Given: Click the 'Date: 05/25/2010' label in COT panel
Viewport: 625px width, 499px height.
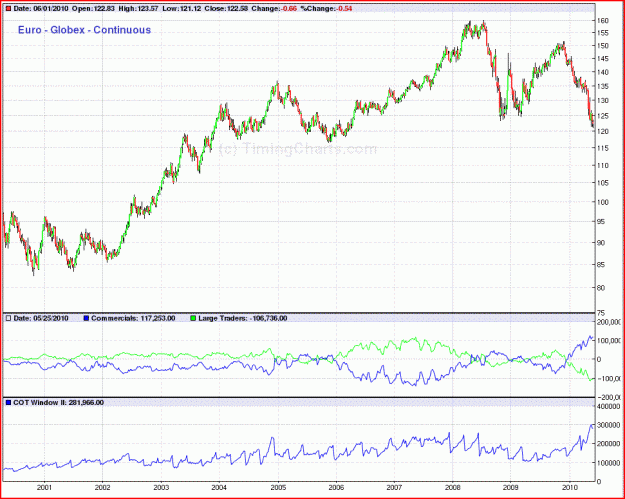Looking at the screenshot, I should coord(41,318).
